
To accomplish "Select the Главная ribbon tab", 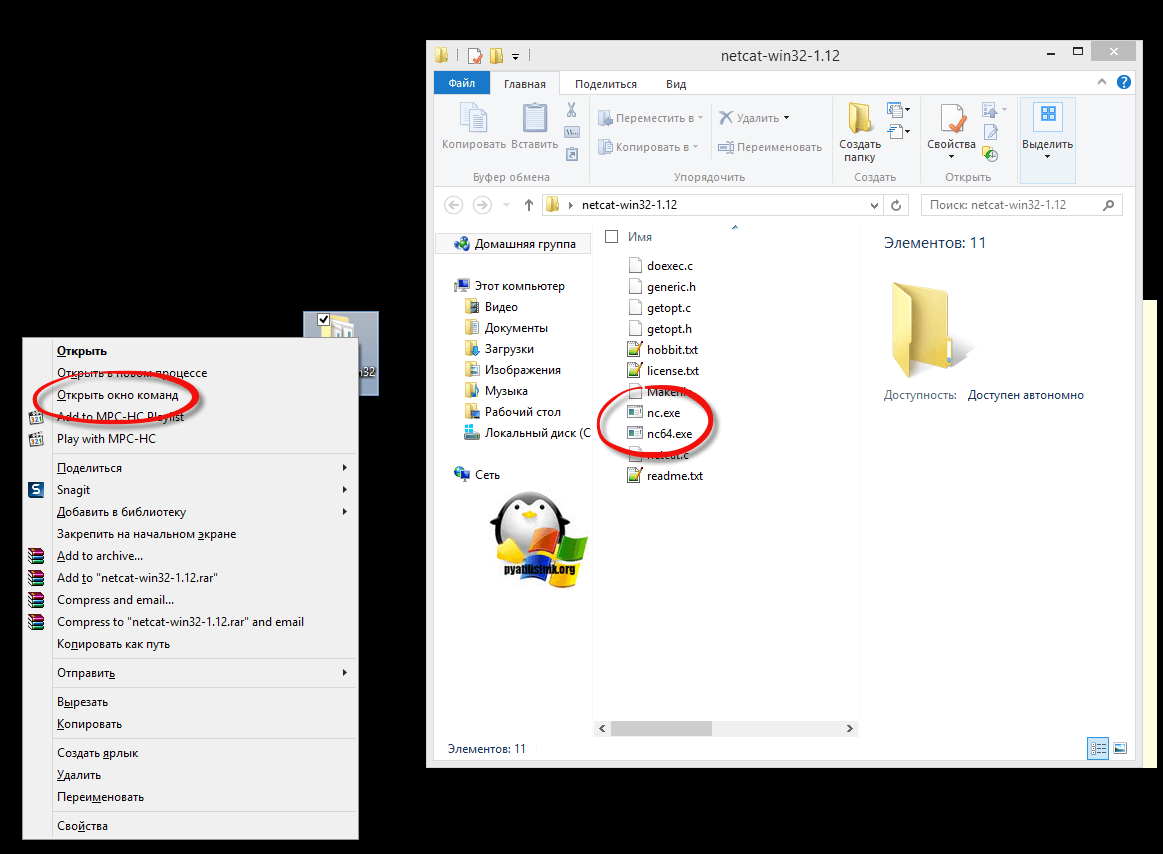I will tap(524, 84).
